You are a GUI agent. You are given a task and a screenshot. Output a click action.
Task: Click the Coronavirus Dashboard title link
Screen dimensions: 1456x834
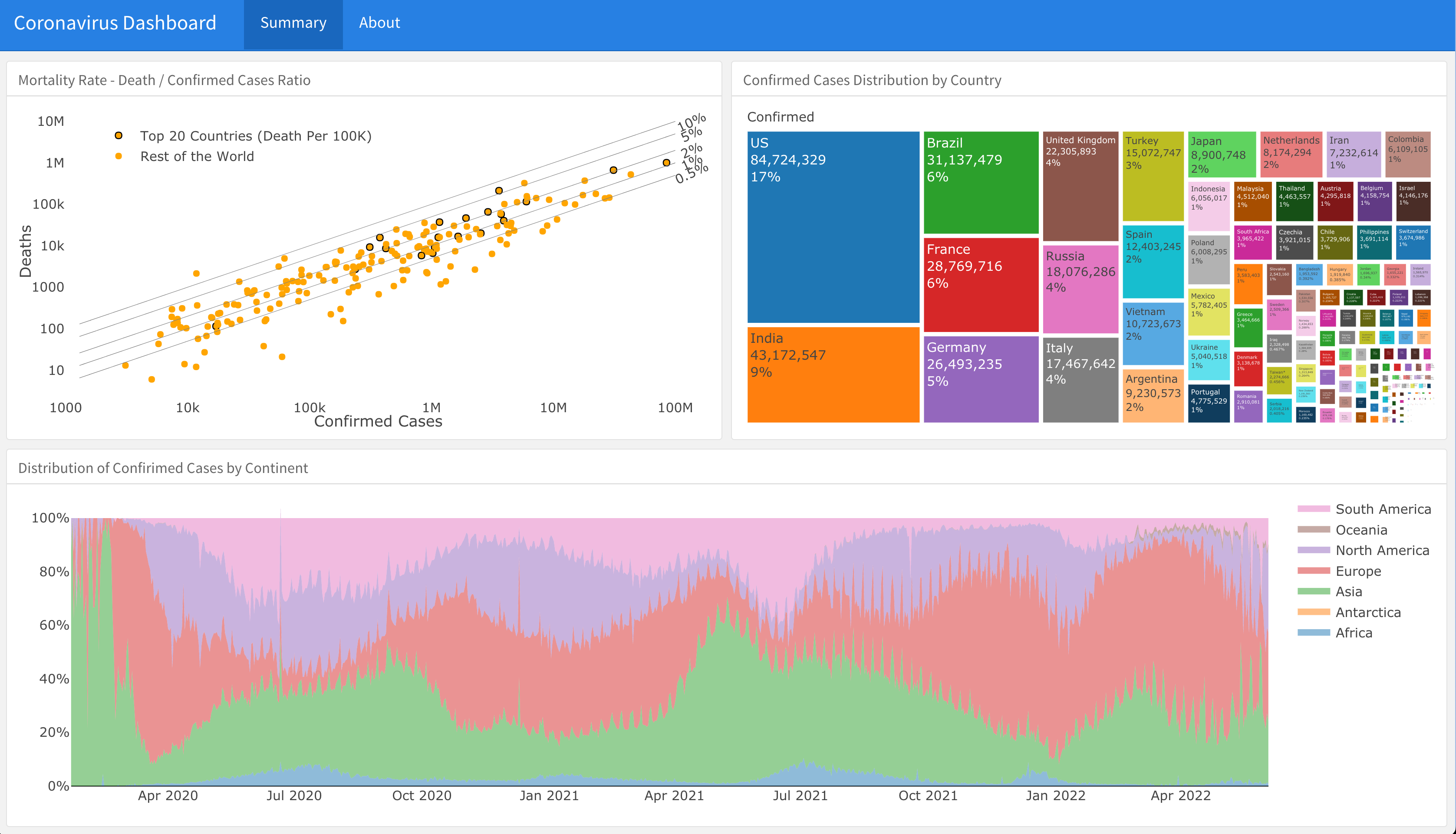tap(115, 23)
